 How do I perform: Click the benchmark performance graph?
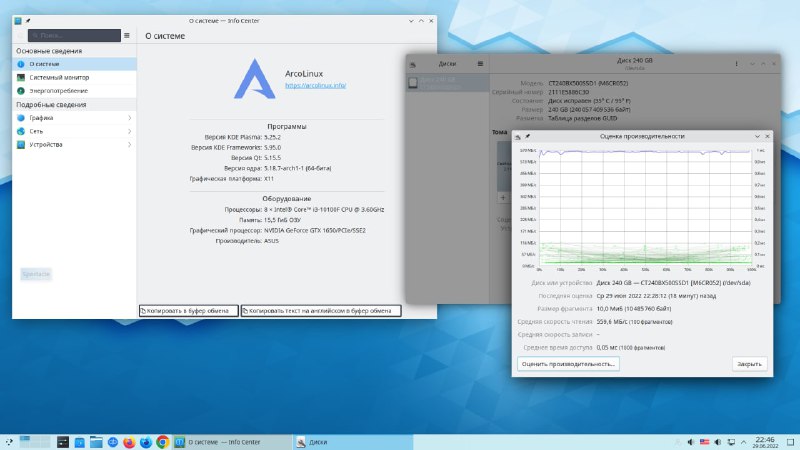pyautogui.click(x=645, y=209)
